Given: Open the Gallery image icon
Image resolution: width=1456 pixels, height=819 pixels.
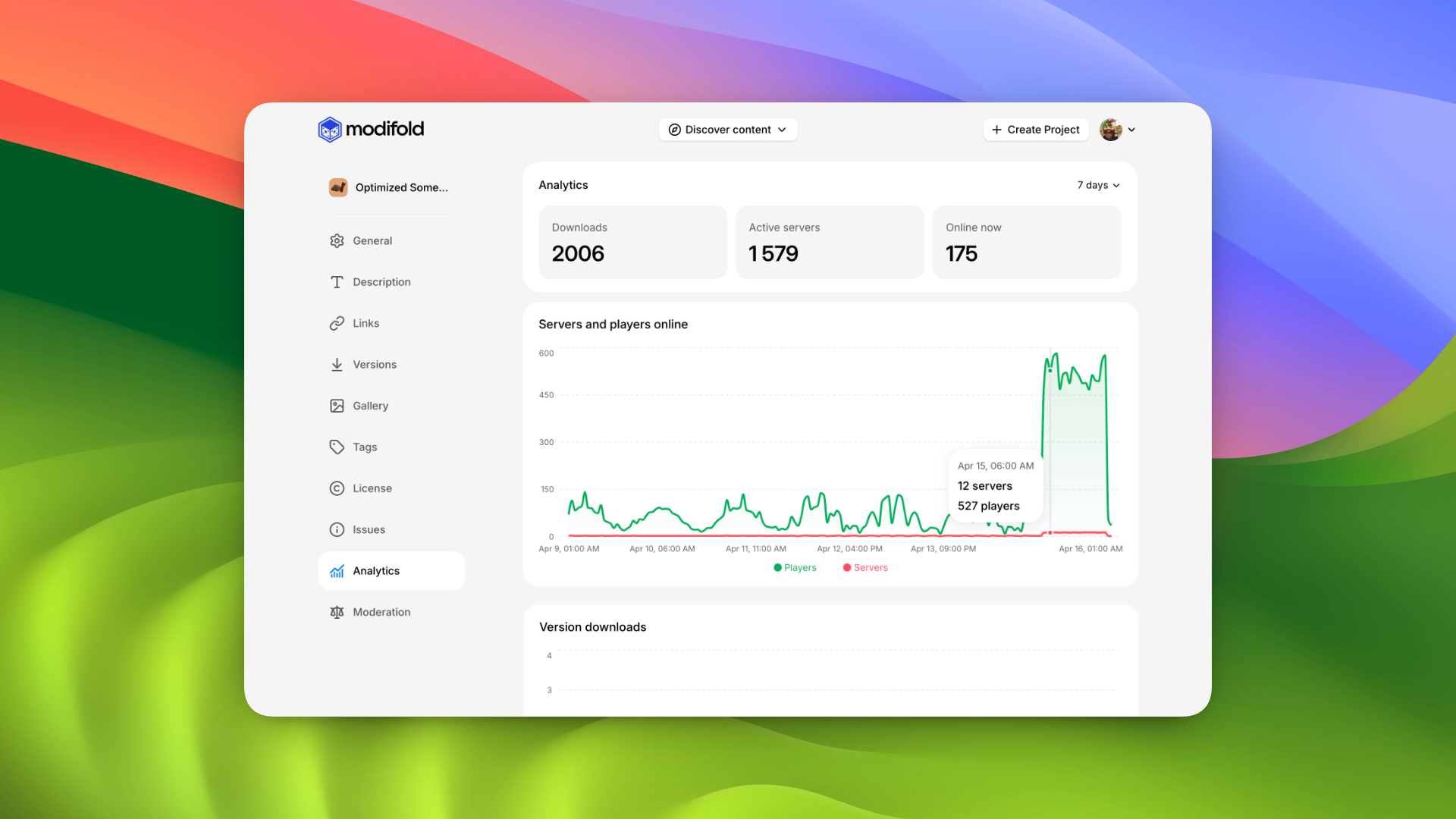Looking at the screenshot, I should 337,406.
